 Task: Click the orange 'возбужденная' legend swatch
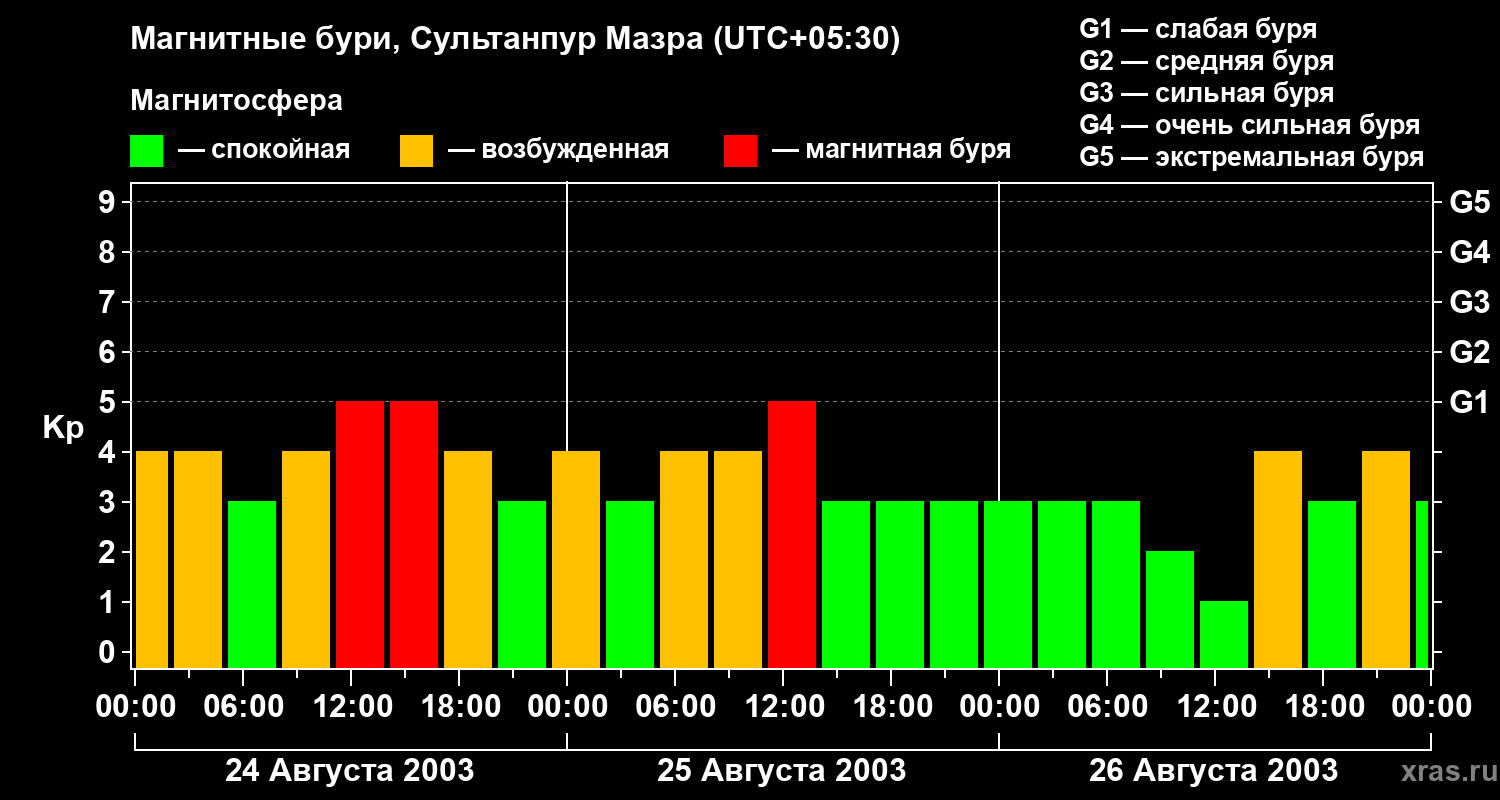coord(417,151)
